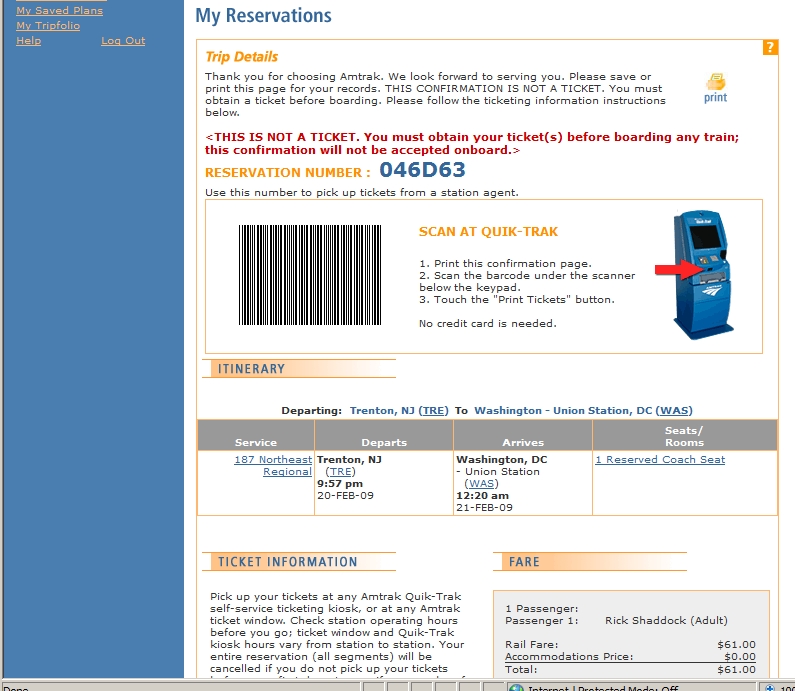Click WAS link in departing header
This screenshot has width=795, height=691.
(674, 410)
